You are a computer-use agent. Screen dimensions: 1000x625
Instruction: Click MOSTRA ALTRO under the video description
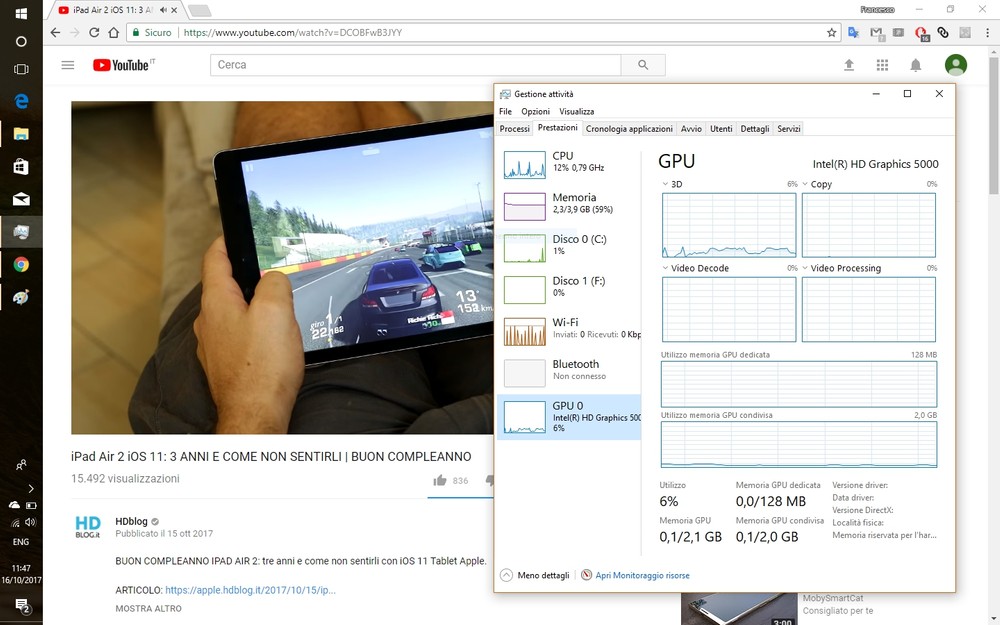click(x=148, y=608)
